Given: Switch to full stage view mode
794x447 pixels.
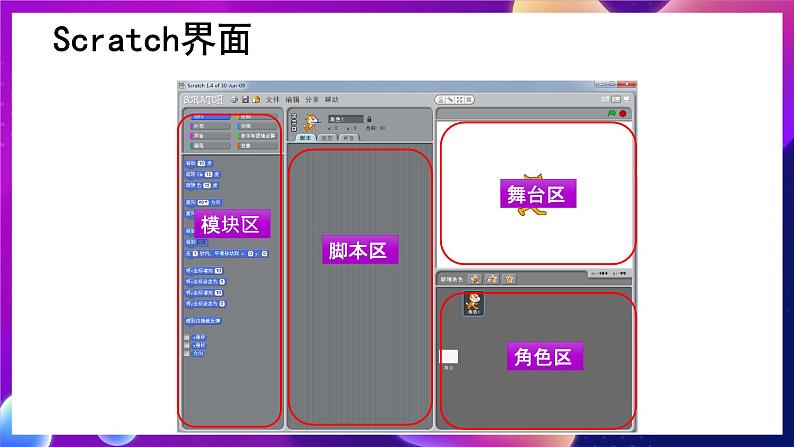Looking at the screenshot, I should (616, 100).
